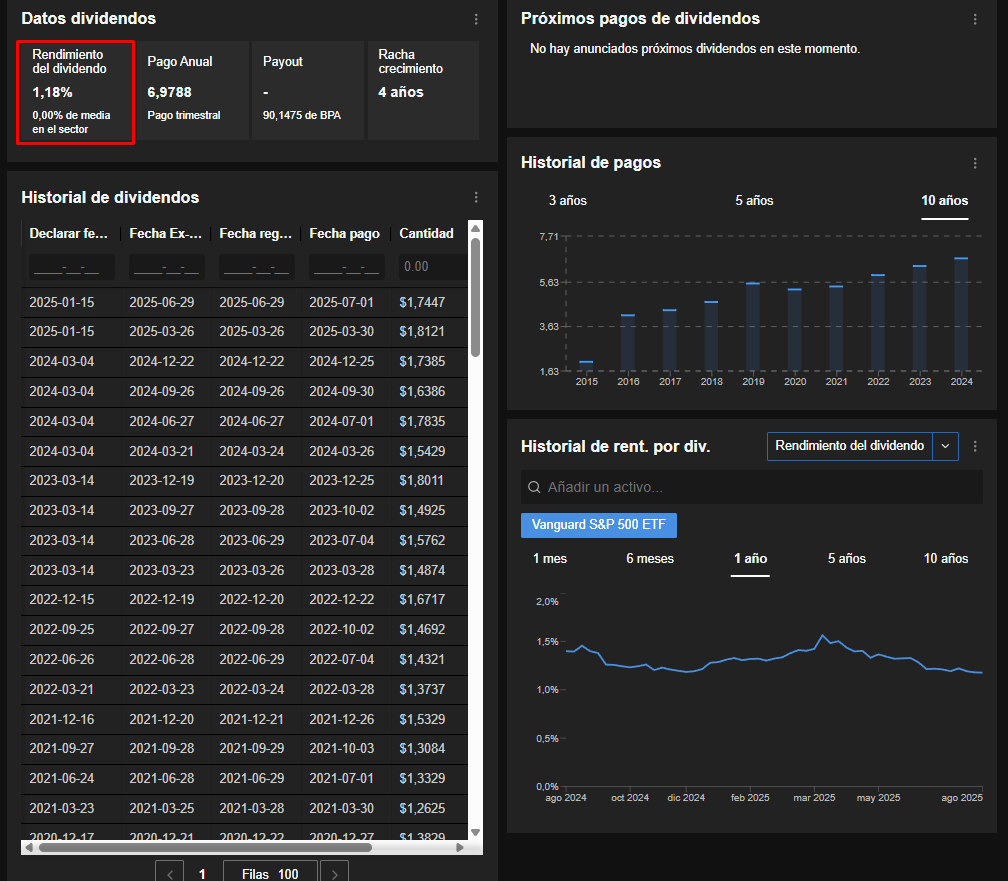Expand the Rendimiento del dividendo dropdown arrow
Image resolution: width=1008 pixels, height=881 pixels.
click(945, 446)
